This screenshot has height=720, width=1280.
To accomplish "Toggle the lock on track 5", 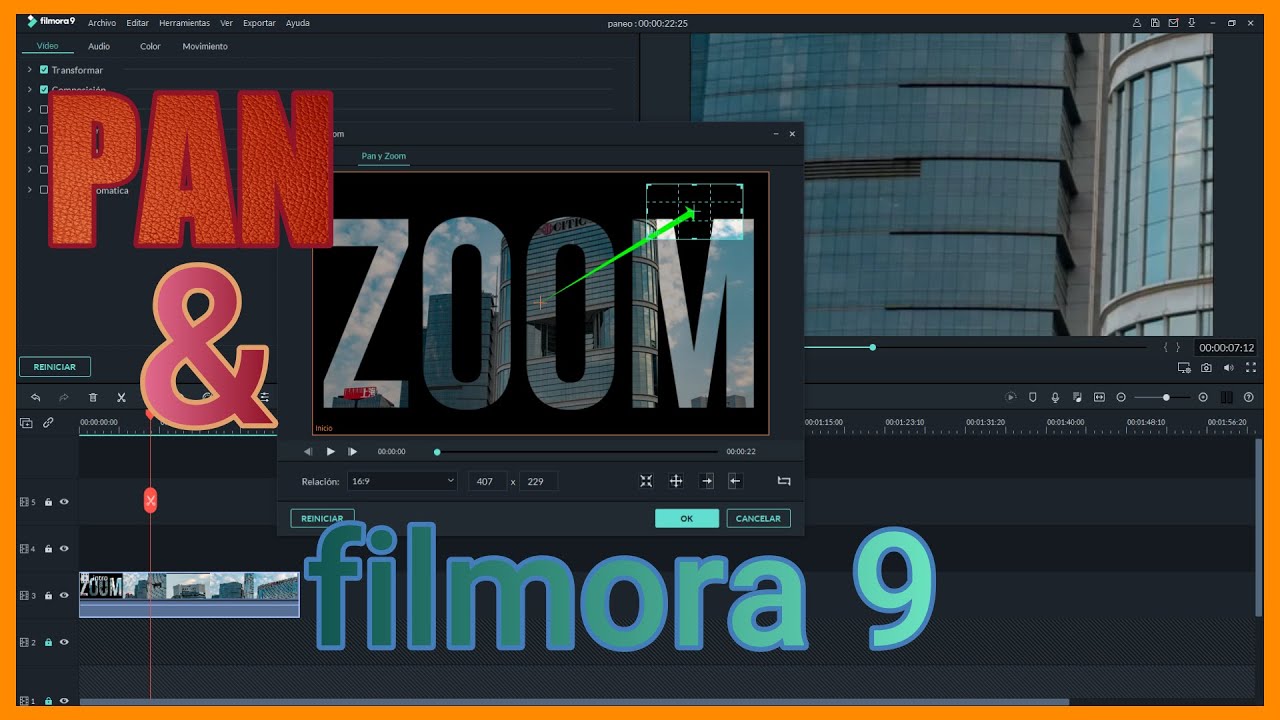I will pos(48,502).
